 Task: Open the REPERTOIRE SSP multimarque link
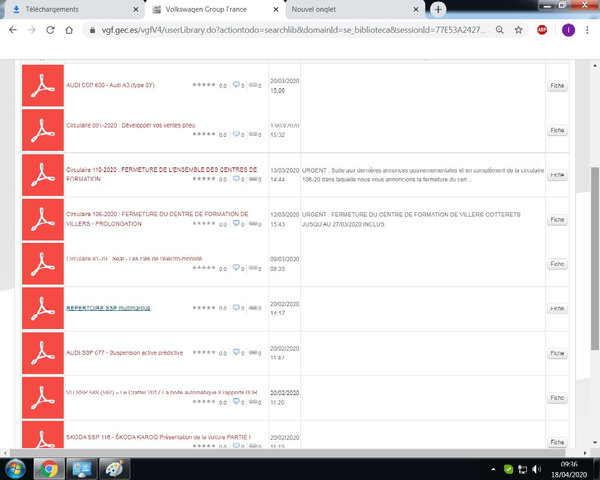[x=108, y=308]
